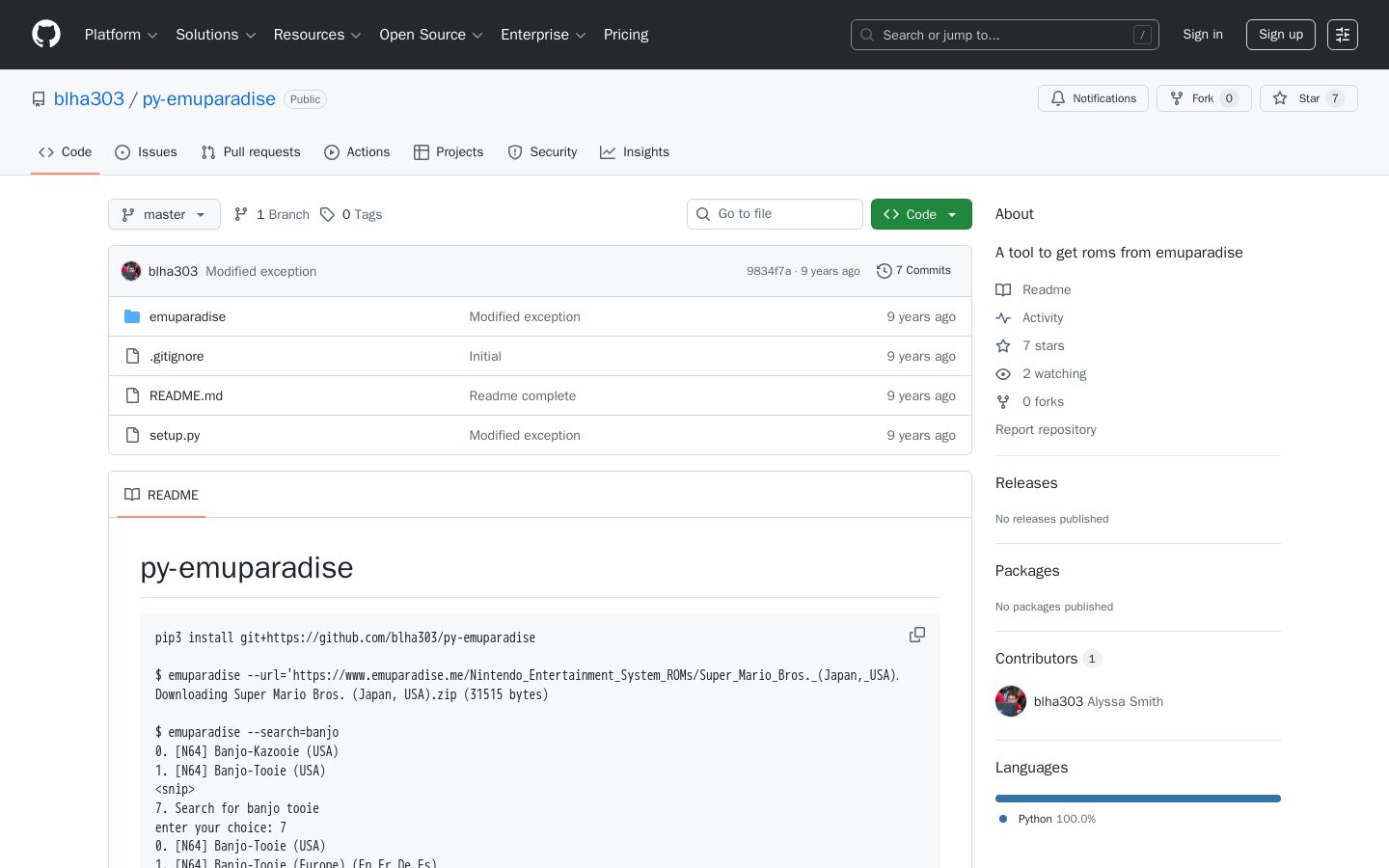1389x868 pixels.
Task: Go to the Pricing page
Action: pos(626,35)
